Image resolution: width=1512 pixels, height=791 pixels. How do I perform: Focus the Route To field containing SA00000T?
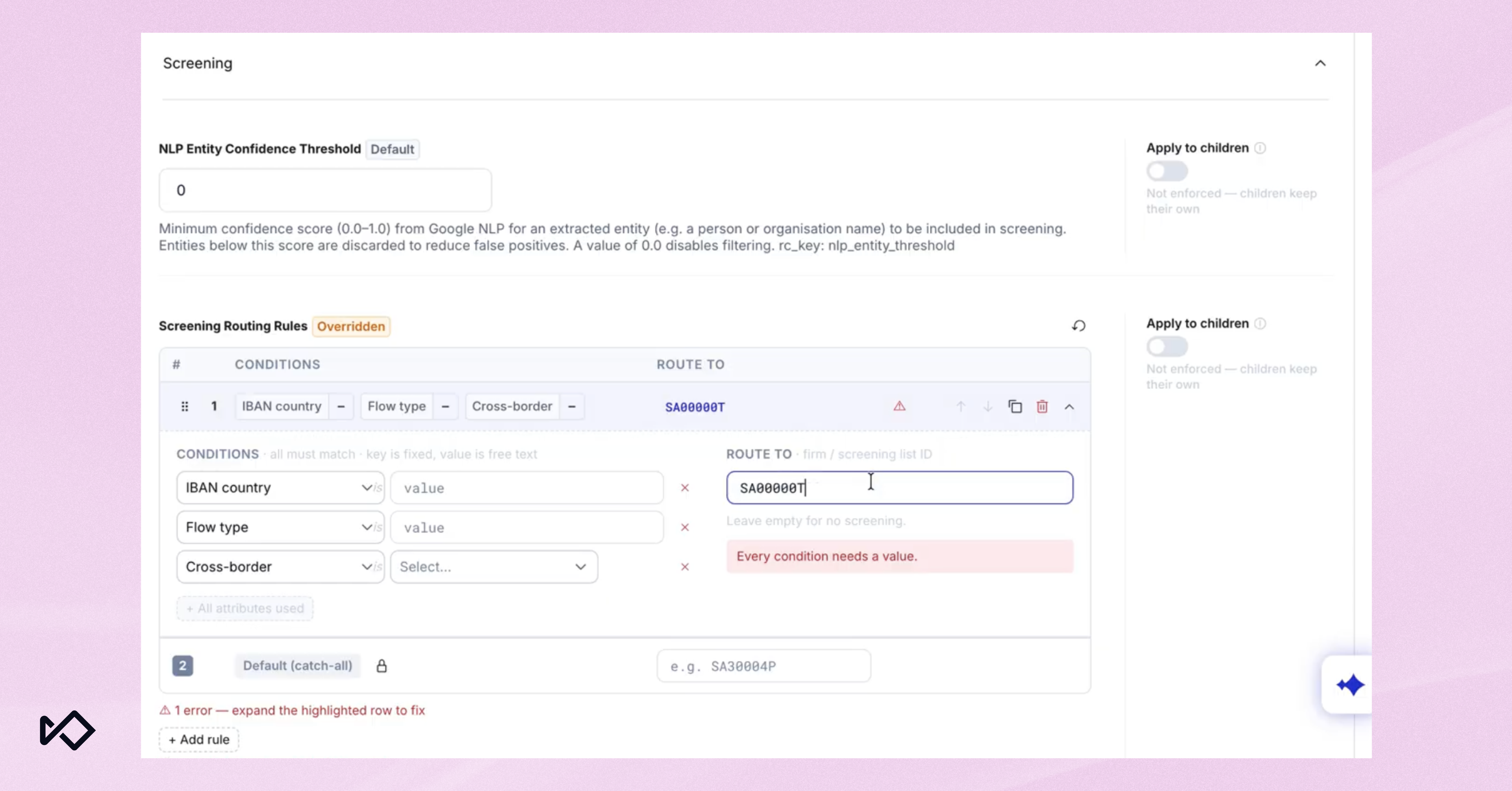tap(900, 488)
